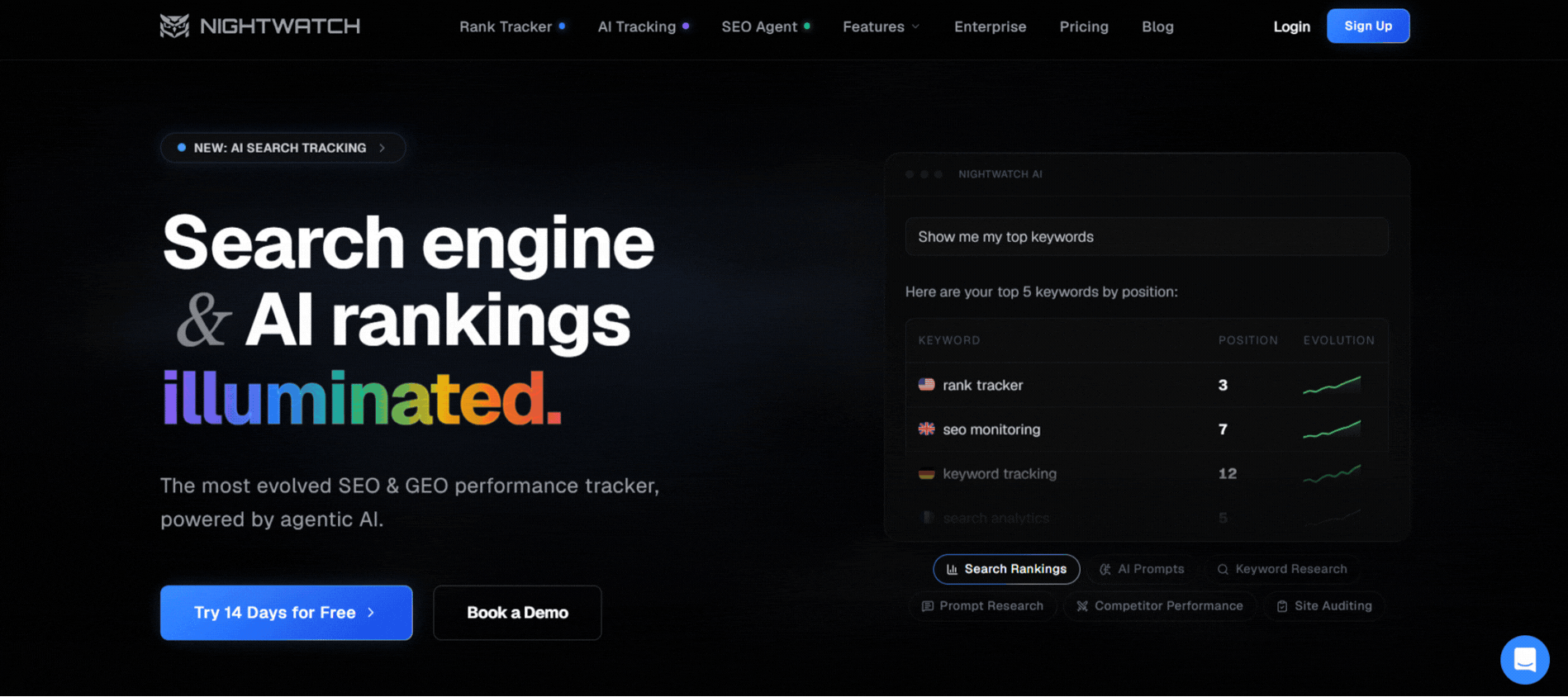
Task: Click the NIGHTWATCH wordmark
Action: coord(280,26)
